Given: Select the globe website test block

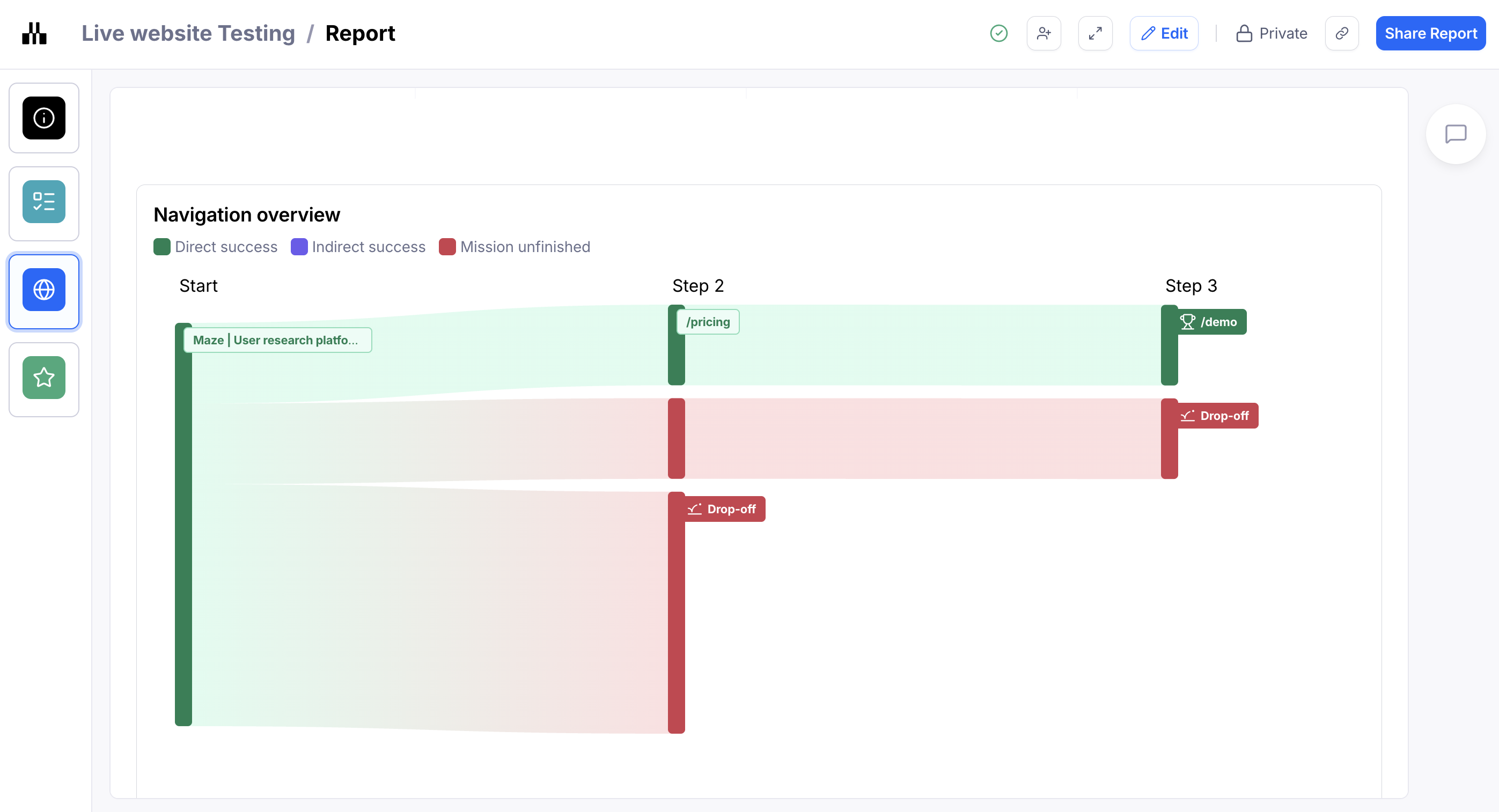Looking at the screenshot, I should click(x=43, y=290).
